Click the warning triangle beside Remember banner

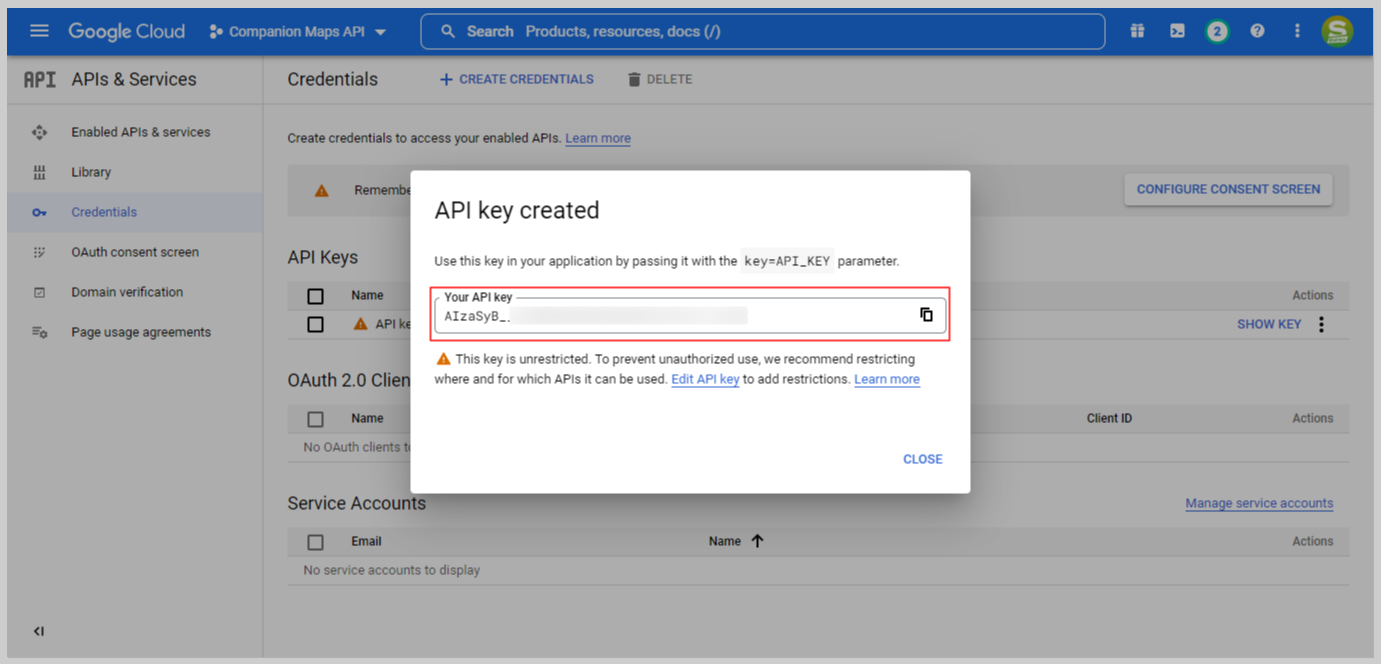point(321,190)
